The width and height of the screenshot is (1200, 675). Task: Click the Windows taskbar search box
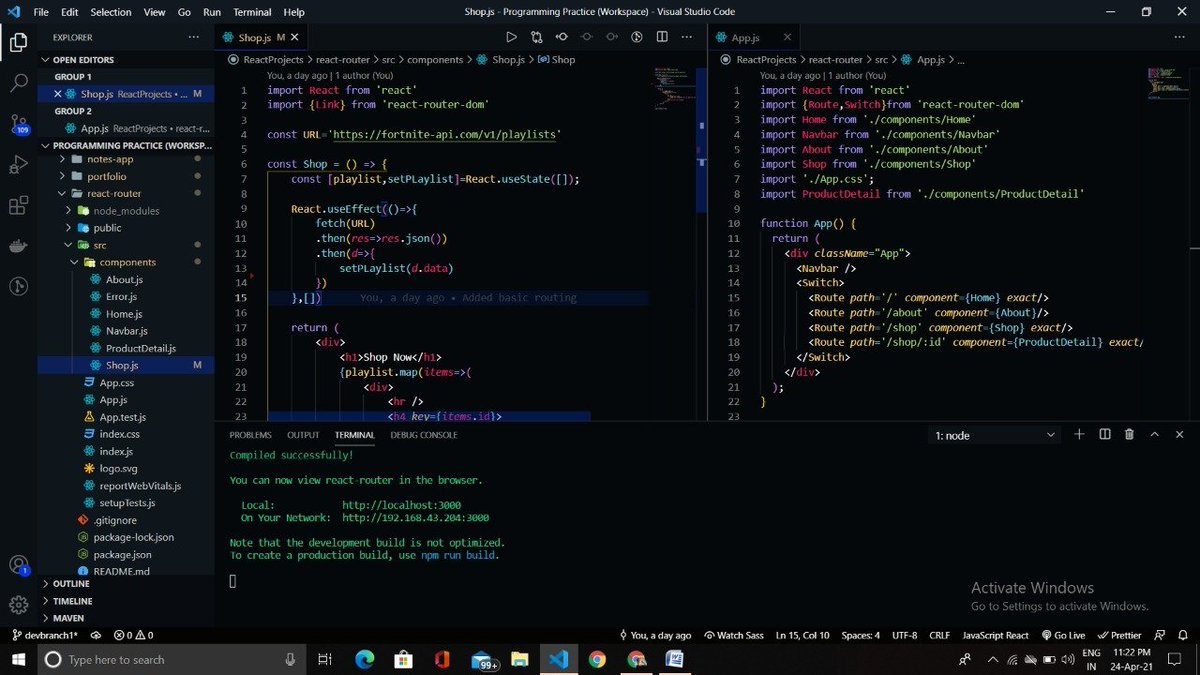[x=172, y=659]
